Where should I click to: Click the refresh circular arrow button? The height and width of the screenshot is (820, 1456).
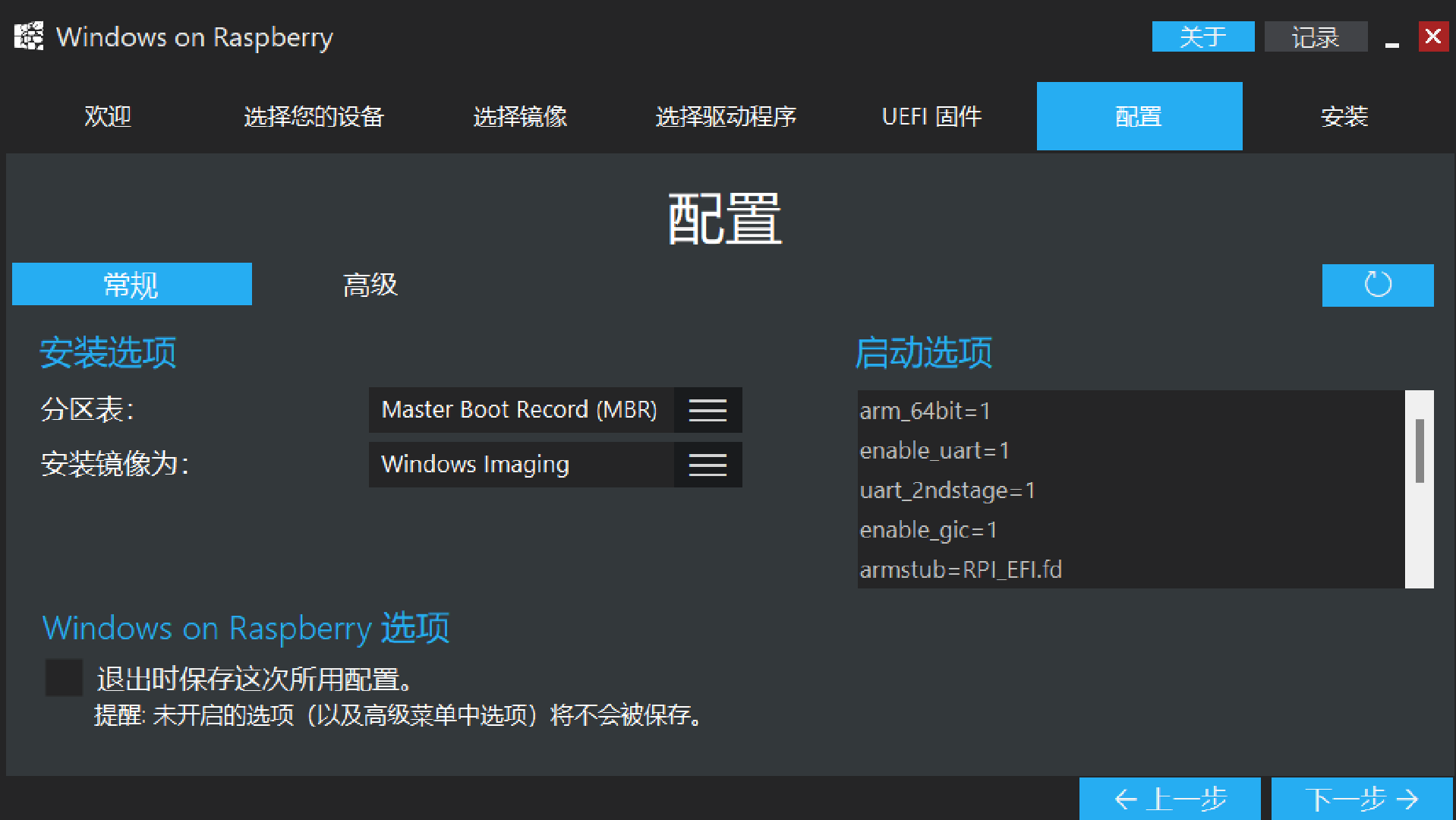(x=1377, y=285)
